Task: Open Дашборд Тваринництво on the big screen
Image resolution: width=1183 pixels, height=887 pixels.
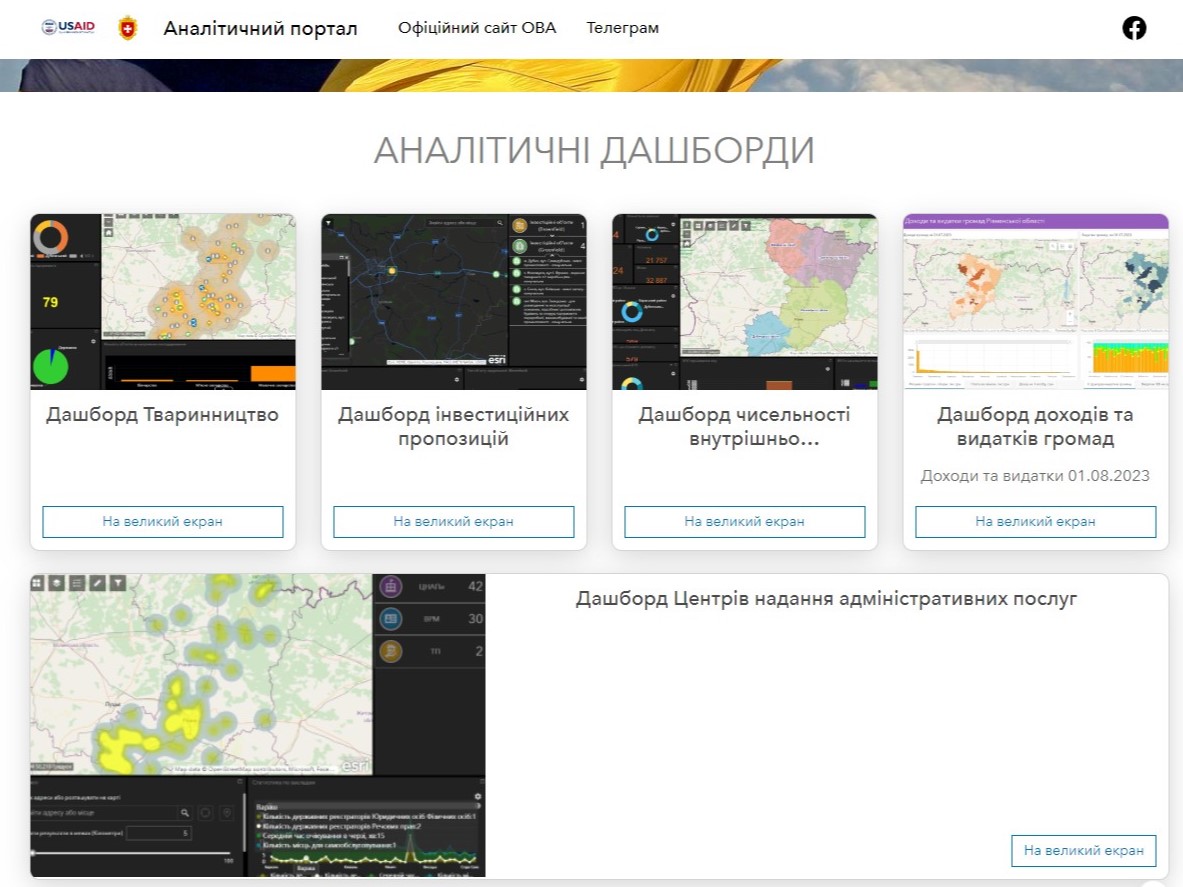Action: pos(163,521)
